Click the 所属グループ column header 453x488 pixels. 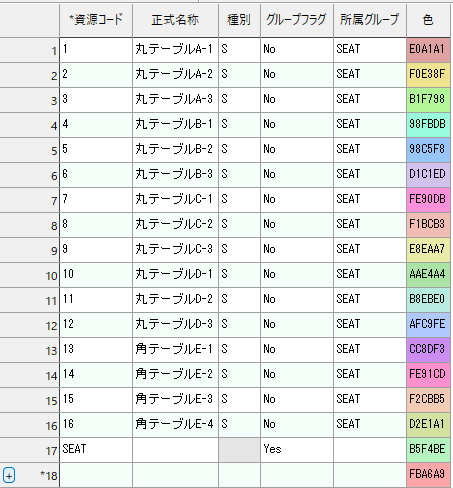pos(370,20)
